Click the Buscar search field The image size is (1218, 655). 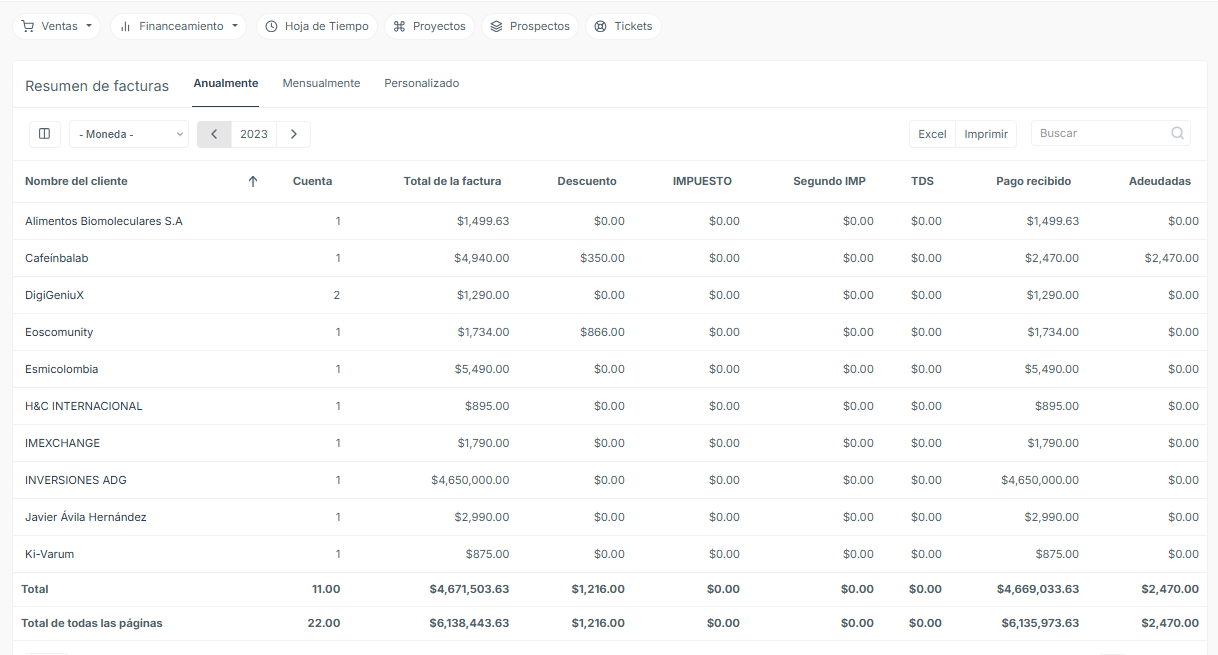1110,133
